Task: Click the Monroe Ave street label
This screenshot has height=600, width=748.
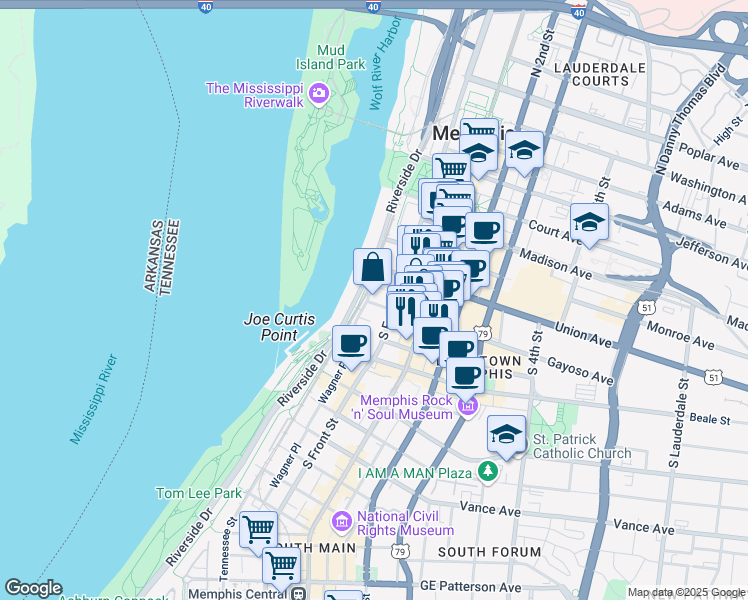Action: [x=680, y=335]
